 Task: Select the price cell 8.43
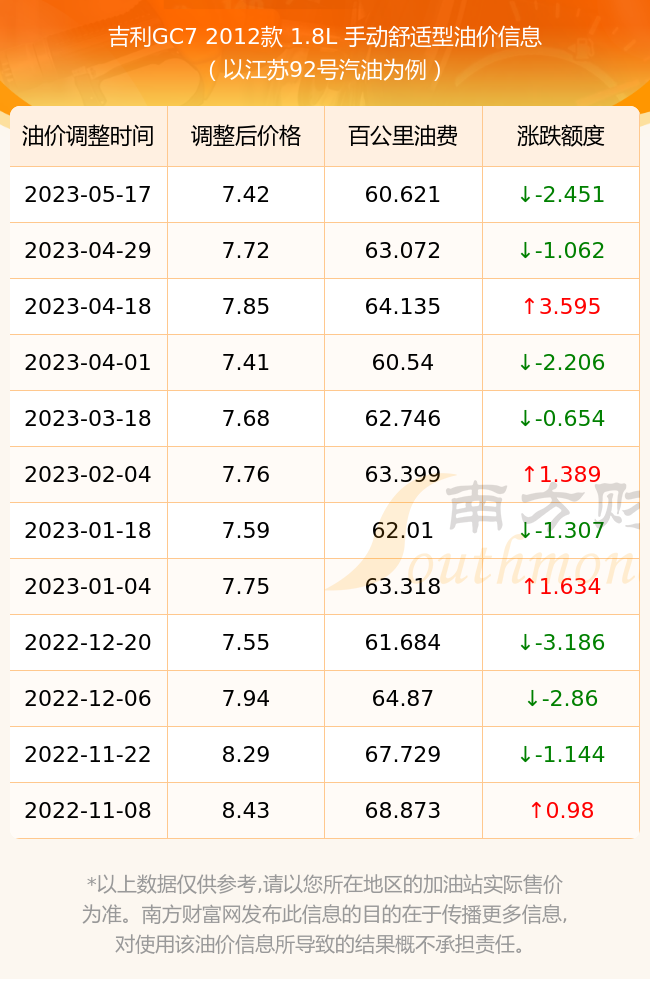point(246,811)
